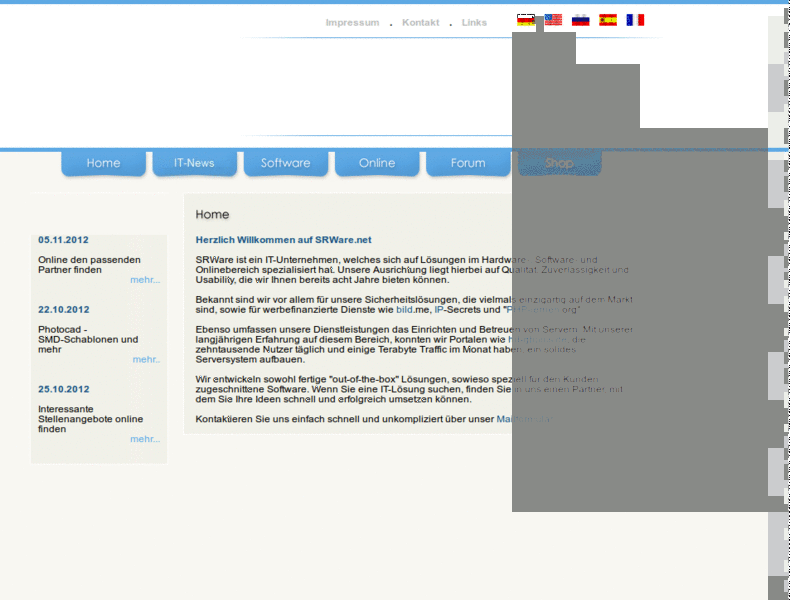
Task: Open the Kontakt link in the header
Action: tap(420, 22)
